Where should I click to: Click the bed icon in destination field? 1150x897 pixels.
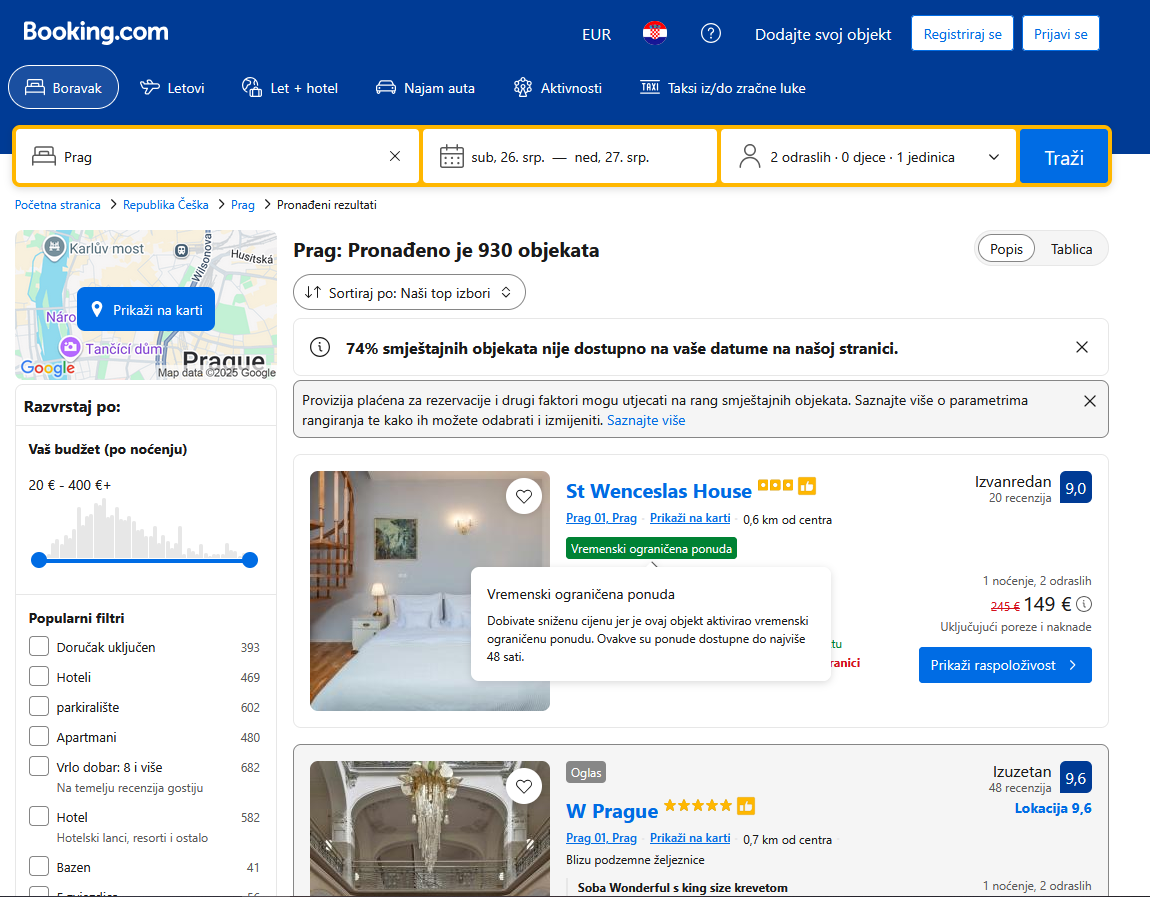tap(44, 156)
